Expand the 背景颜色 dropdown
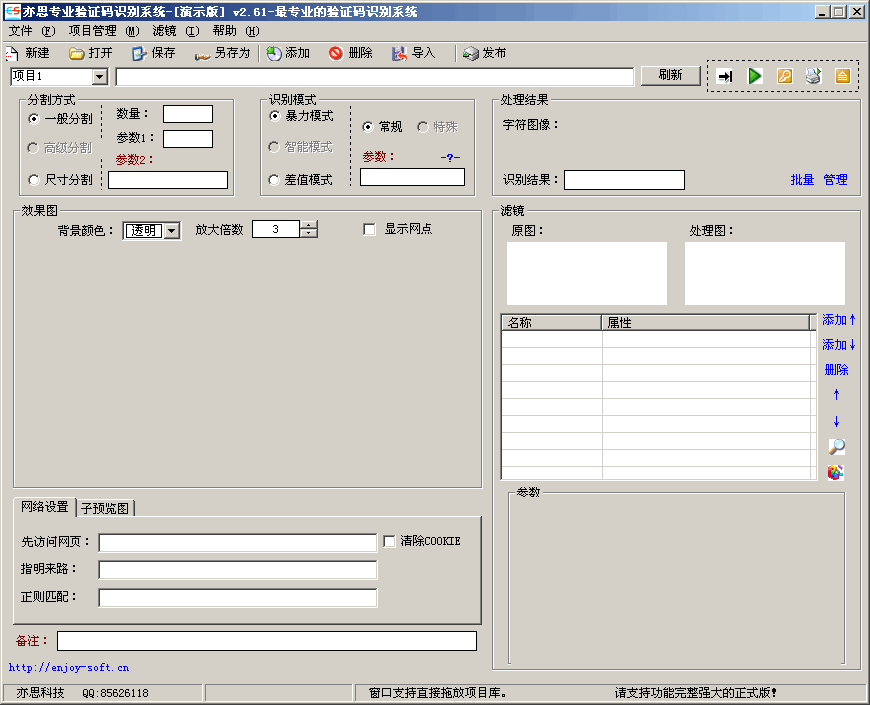The width and height of the screenshot is (870, 705). pyautogui.click(x=171, y=231)
